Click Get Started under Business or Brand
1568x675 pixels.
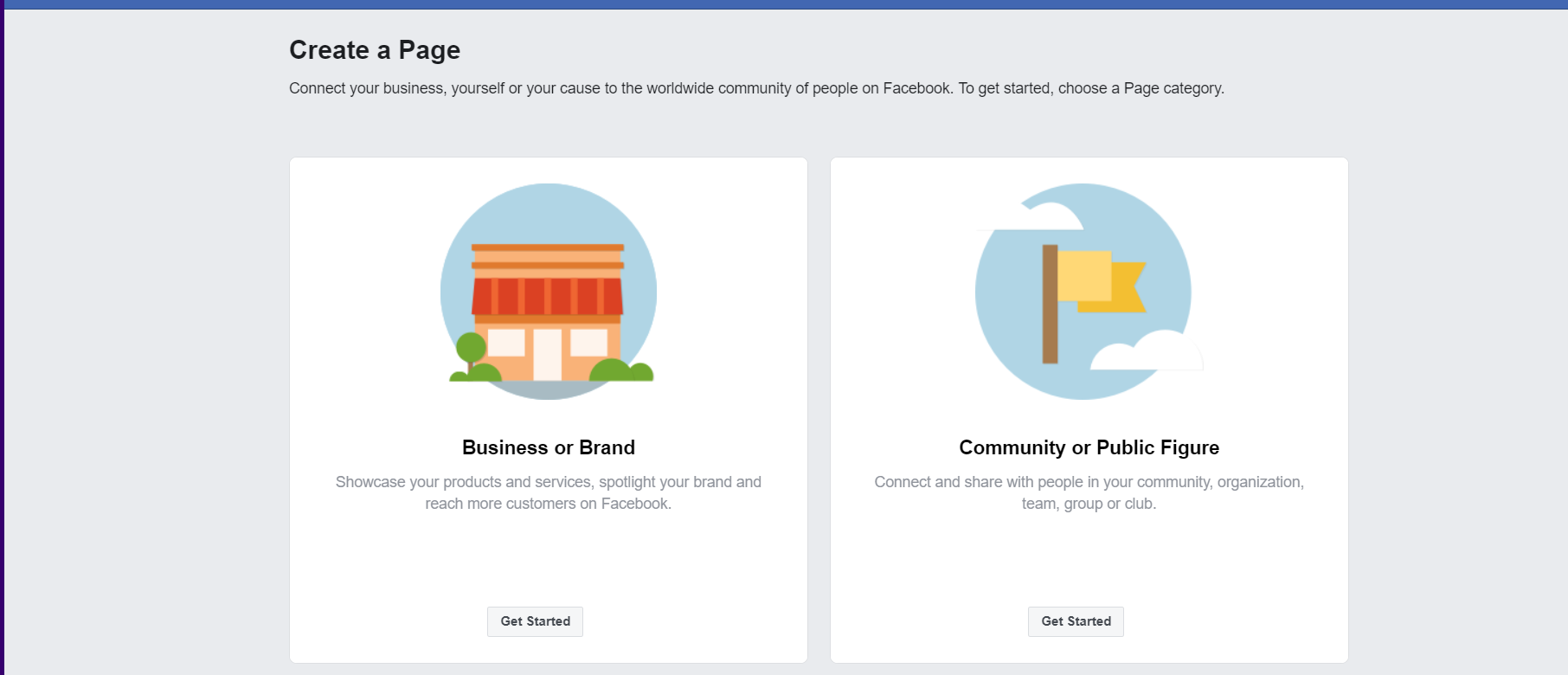[535, 621]
